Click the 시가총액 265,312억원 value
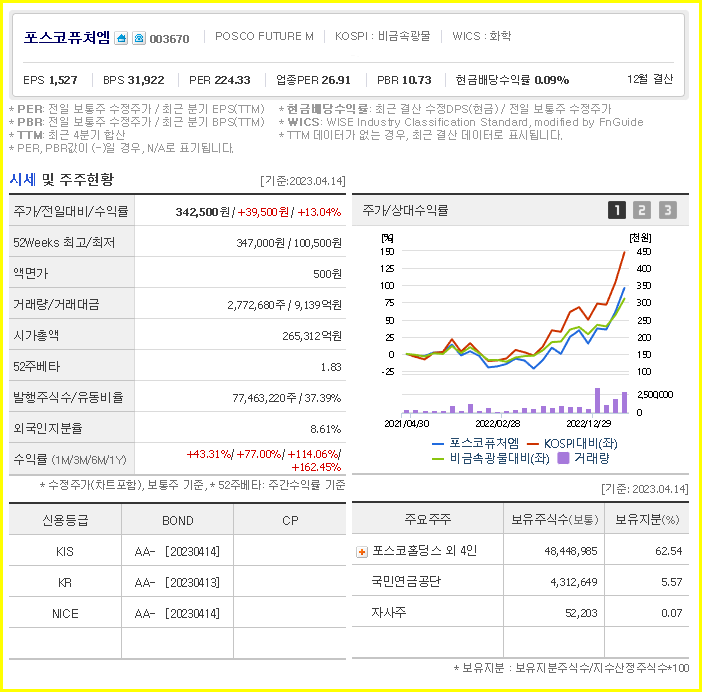Viewport: 702px width, 692px height. (312, 336)
